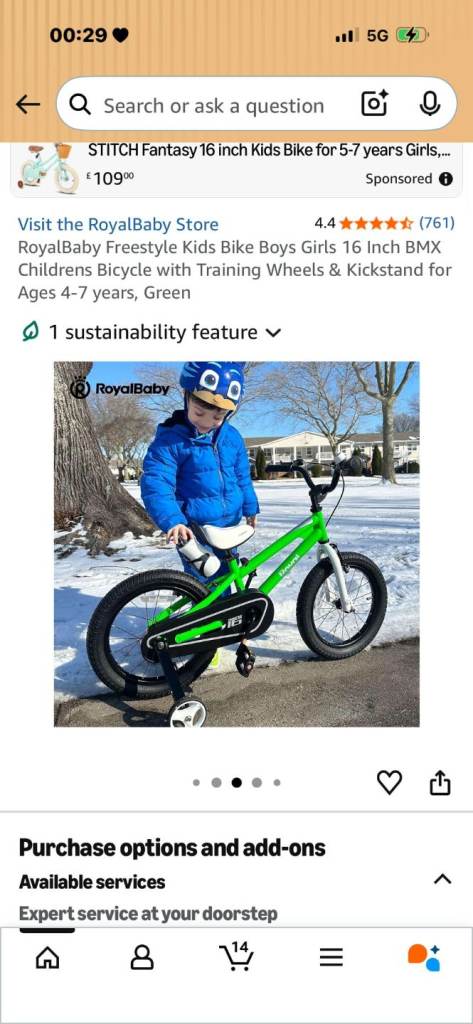Tap the microphone voice search icon

429,104
